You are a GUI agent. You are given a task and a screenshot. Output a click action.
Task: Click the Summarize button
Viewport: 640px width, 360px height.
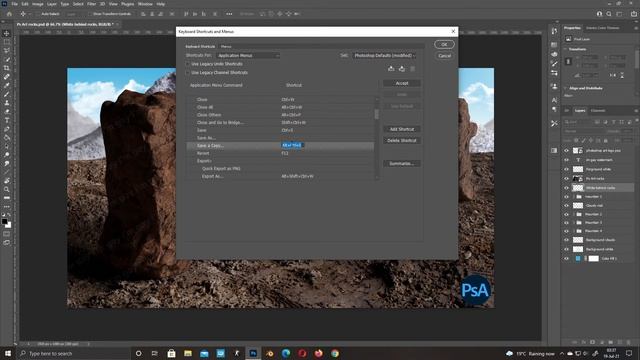coord(402,164)
